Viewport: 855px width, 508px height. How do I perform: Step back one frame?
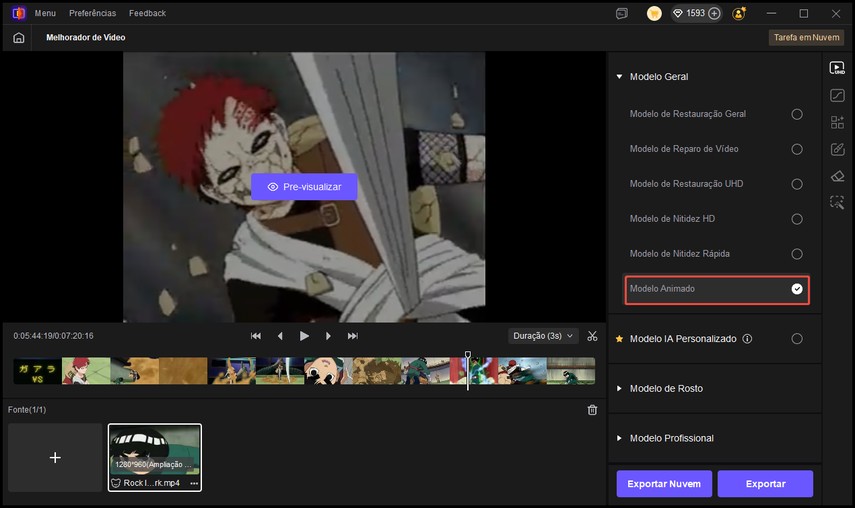click(x=280, y=336)
